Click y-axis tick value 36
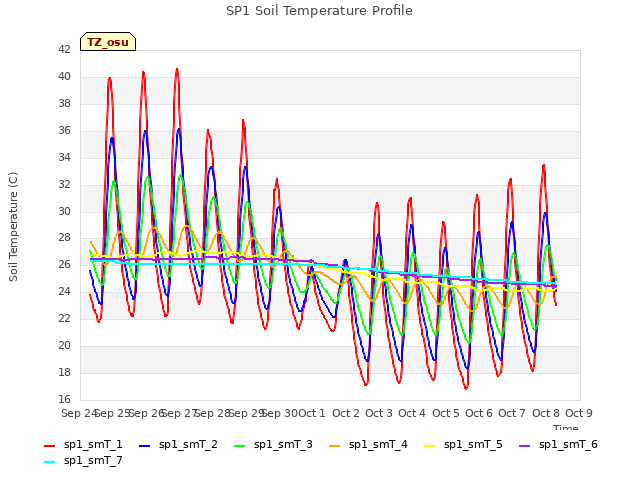Screen dimensions: 640x480 [64, 130]
